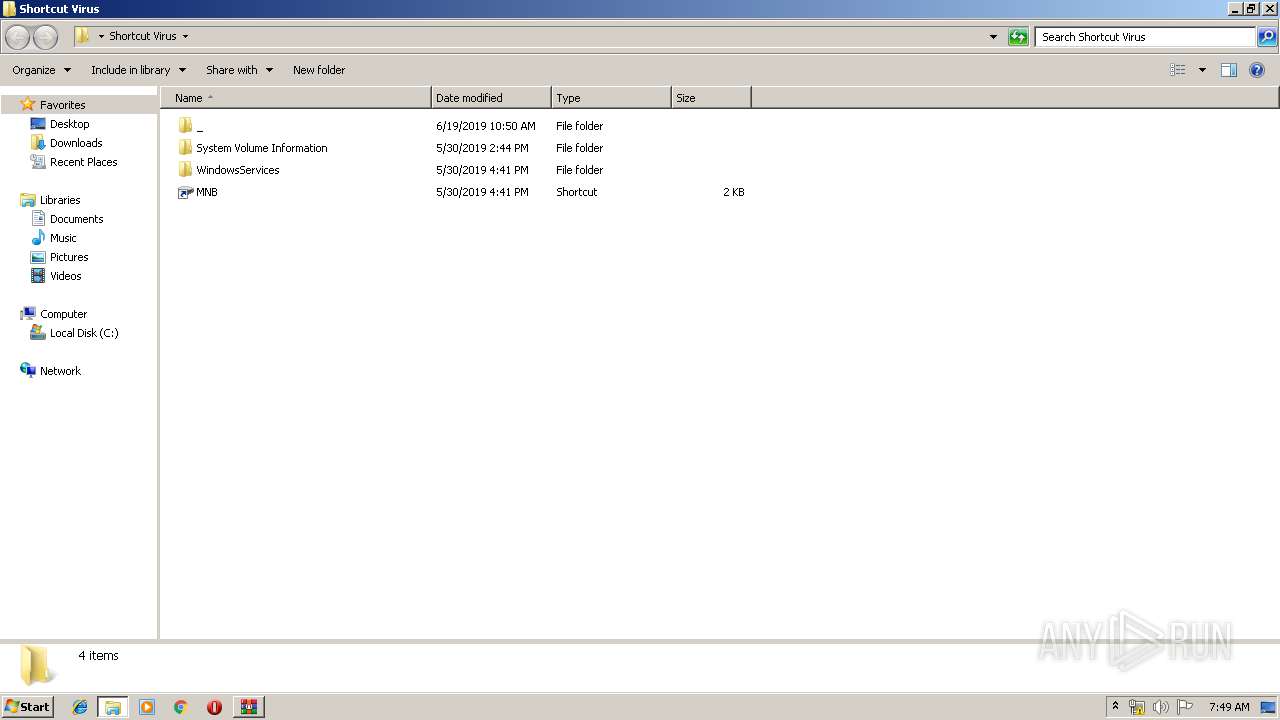
Task: Open Windows Media Player from taskbar
Action: click(x=147, y=707)
